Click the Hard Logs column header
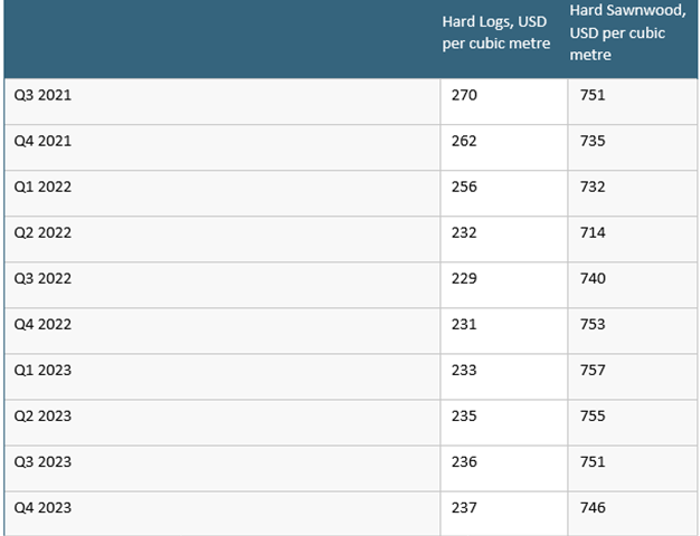The width and height of the screenshot is (700, 536). pyautogui.click(x=496, y=33)
